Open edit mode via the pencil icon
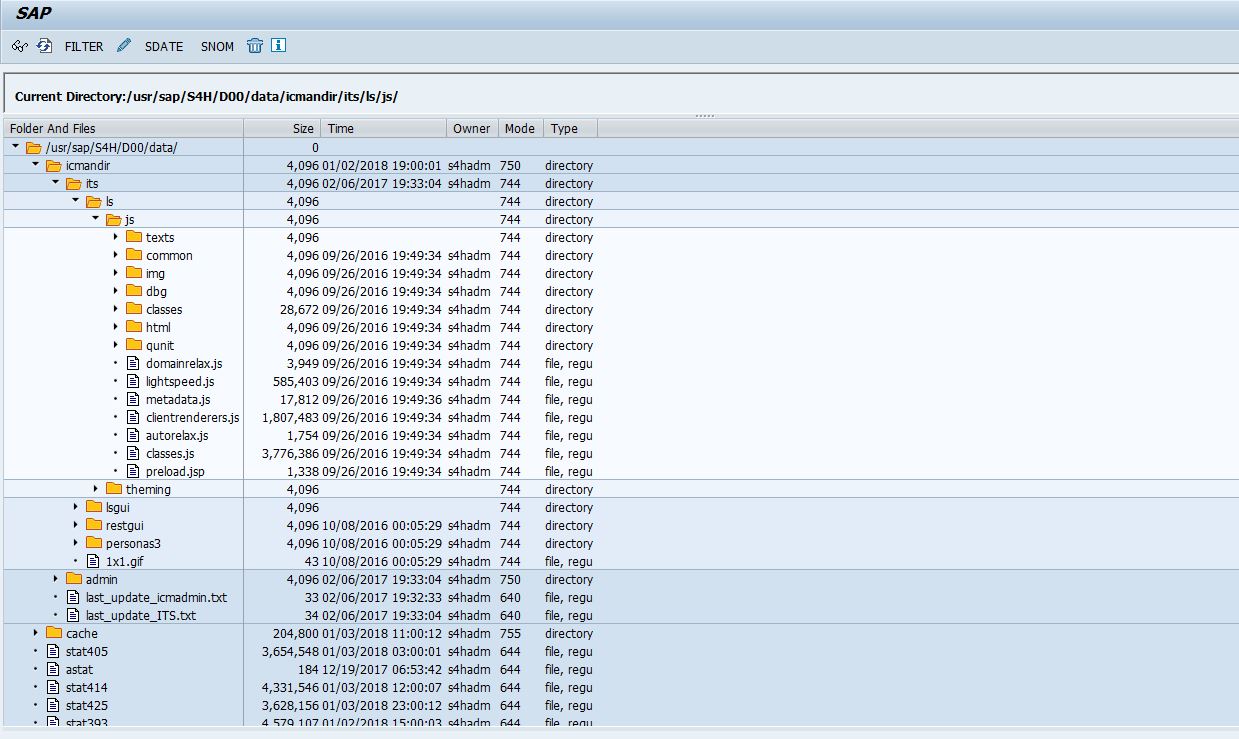This screenshot has width=1239, height=739. coord(123,45)
